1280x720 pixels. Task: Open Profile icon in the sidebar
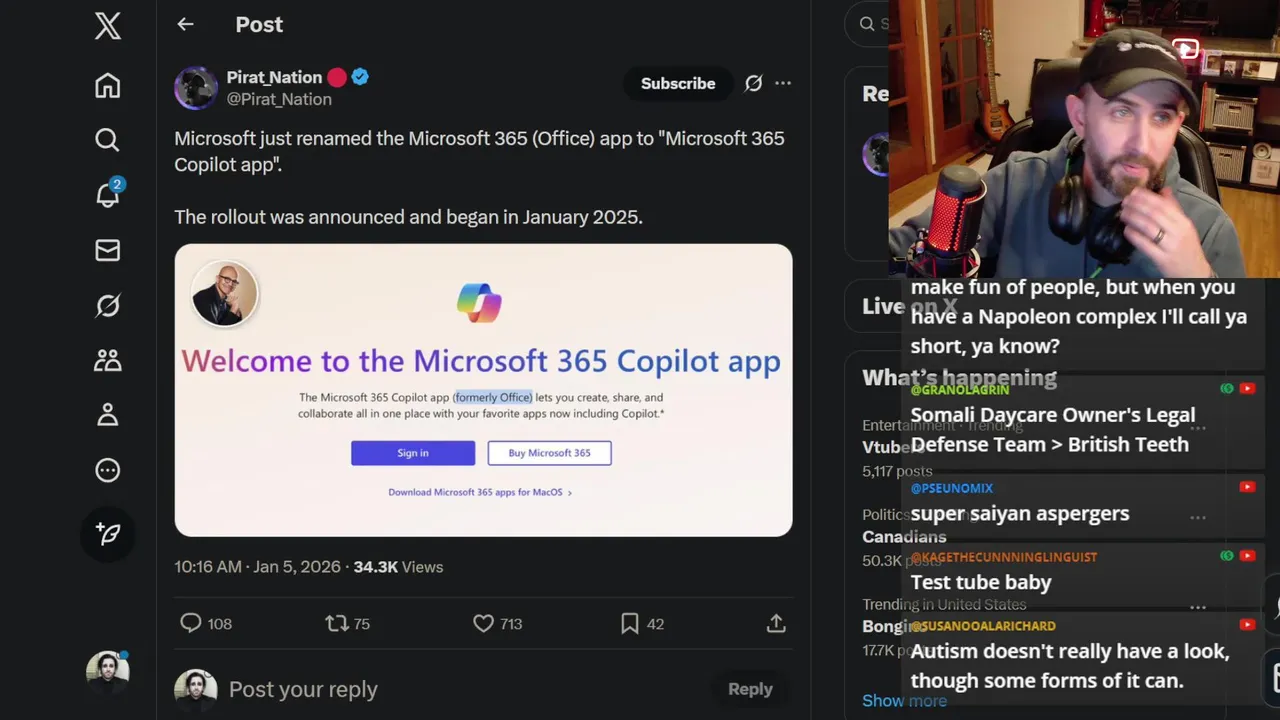coord(108,415)
